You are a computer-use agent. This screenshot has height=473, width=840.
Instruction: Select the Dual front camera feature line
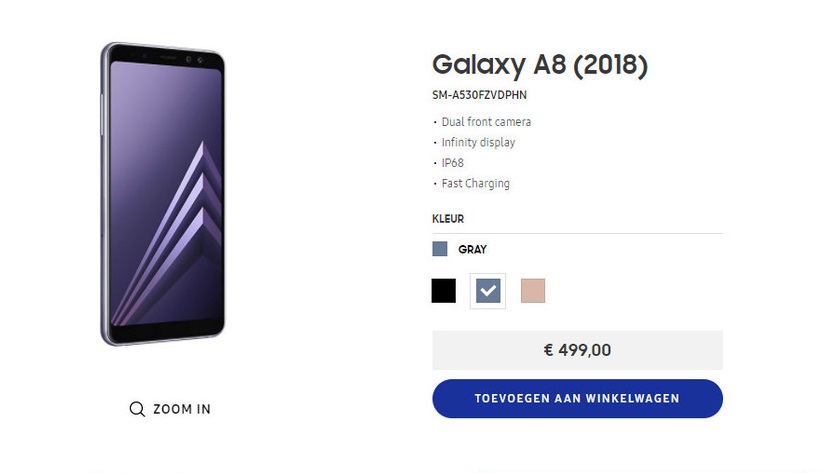486,122
